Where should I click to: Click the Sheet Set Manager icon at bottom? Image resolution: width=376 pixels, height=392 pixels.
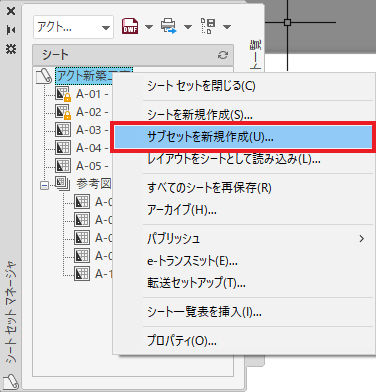[11, 381]
